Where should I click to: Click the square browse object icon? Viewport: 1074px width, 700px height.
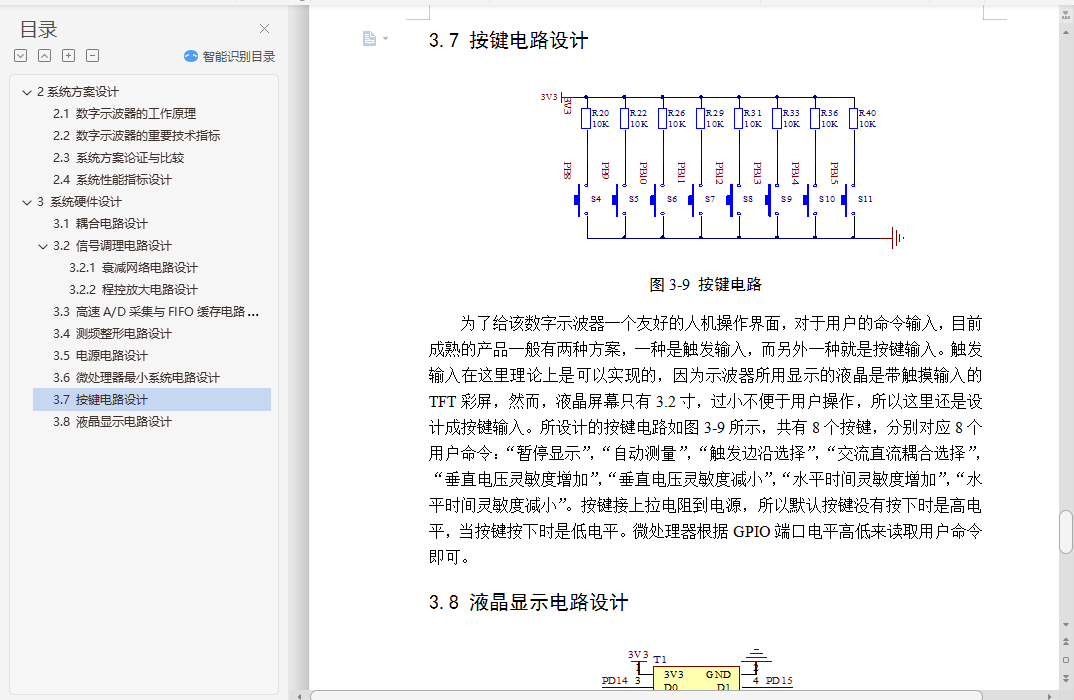1066,660
